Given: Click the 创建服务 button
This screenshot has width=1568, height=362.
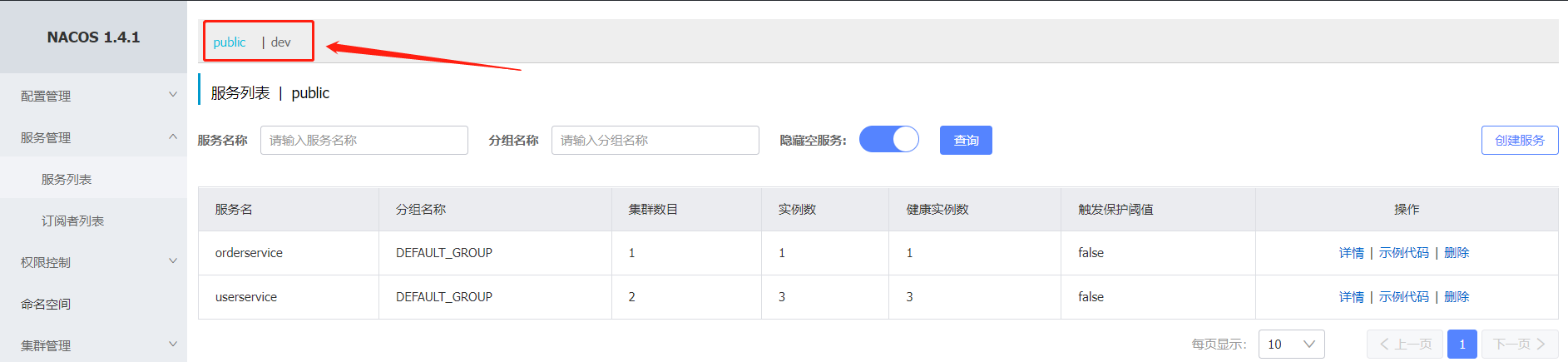Looking at the screenshot, I should click(1520, 140).
